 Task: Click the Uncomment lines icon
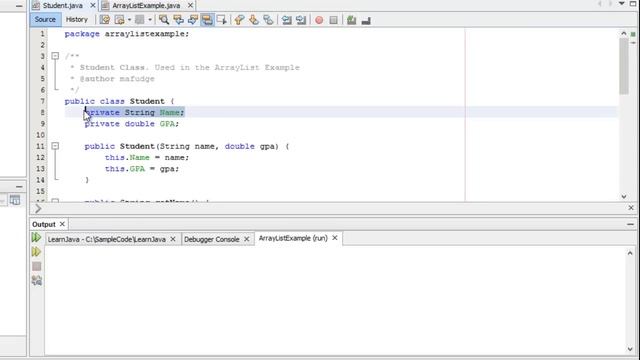pyautogui.click(x=366, y=20)
